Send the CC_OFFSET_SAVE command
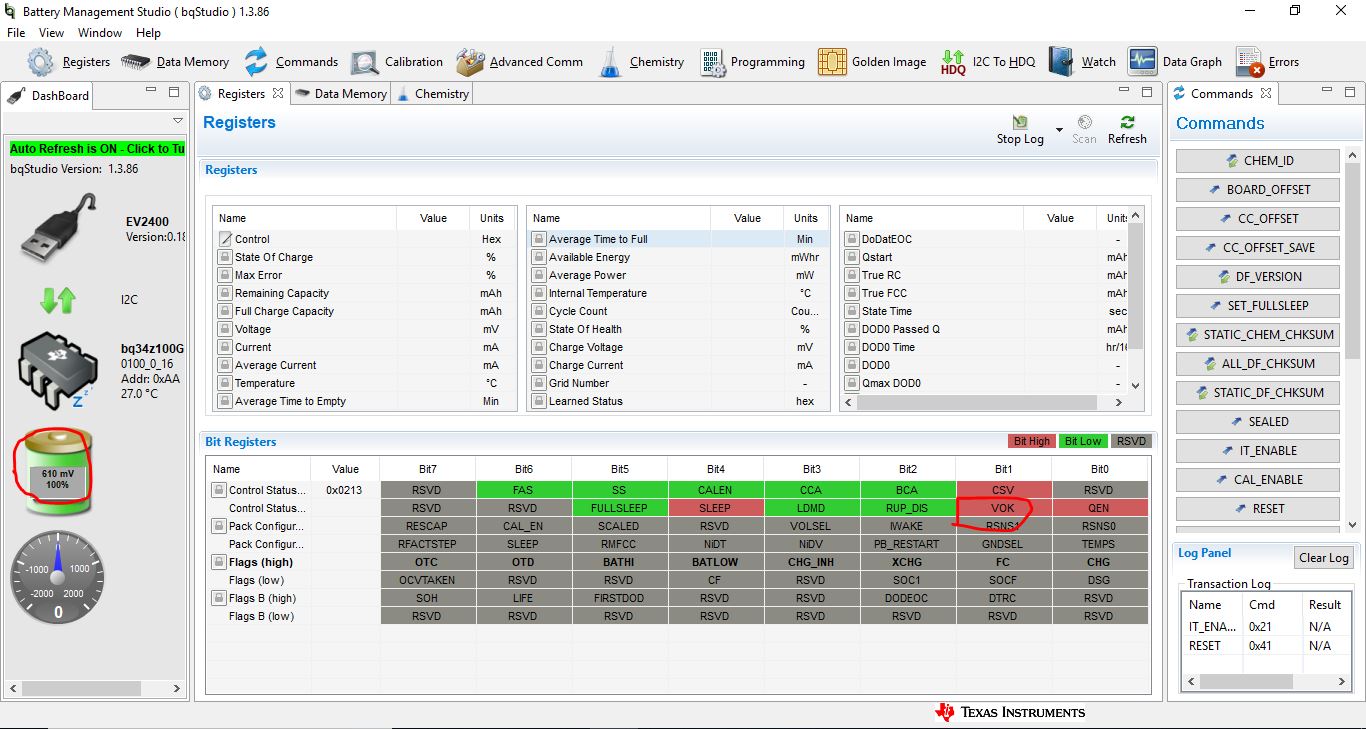 point(1258,247)
